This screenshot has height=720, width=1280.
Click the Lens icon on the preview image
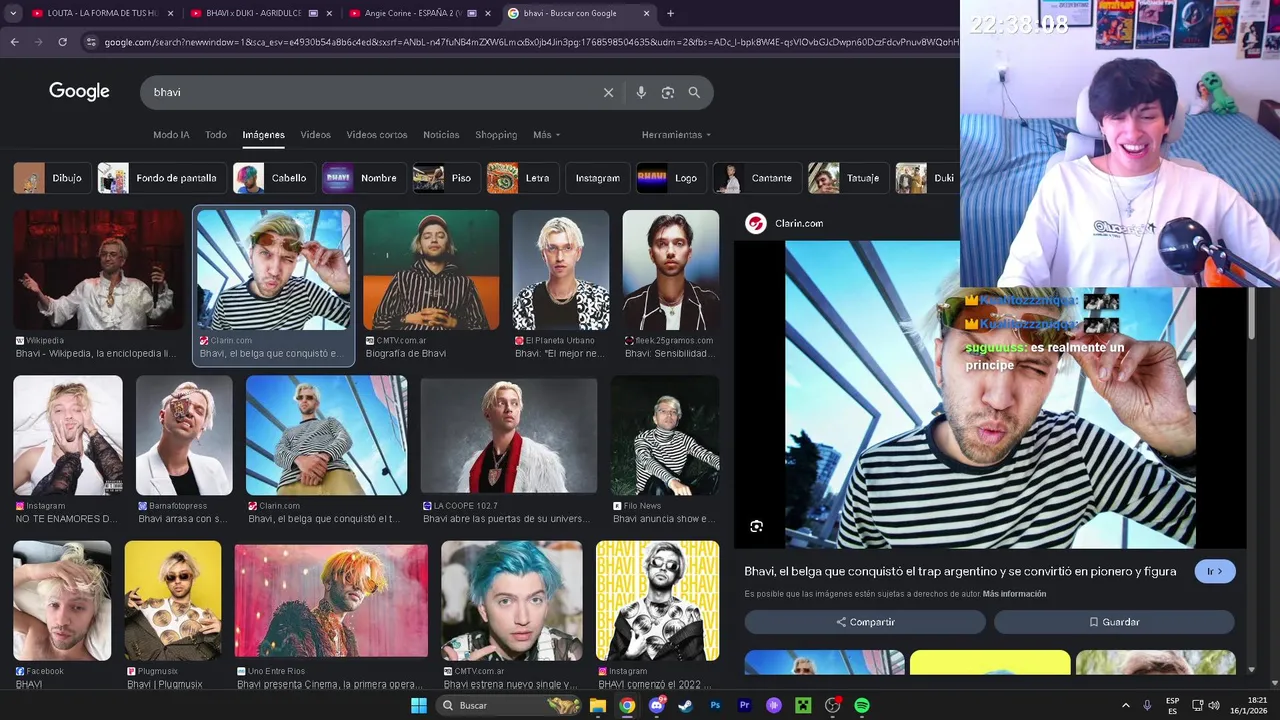[x=756, y=526]
